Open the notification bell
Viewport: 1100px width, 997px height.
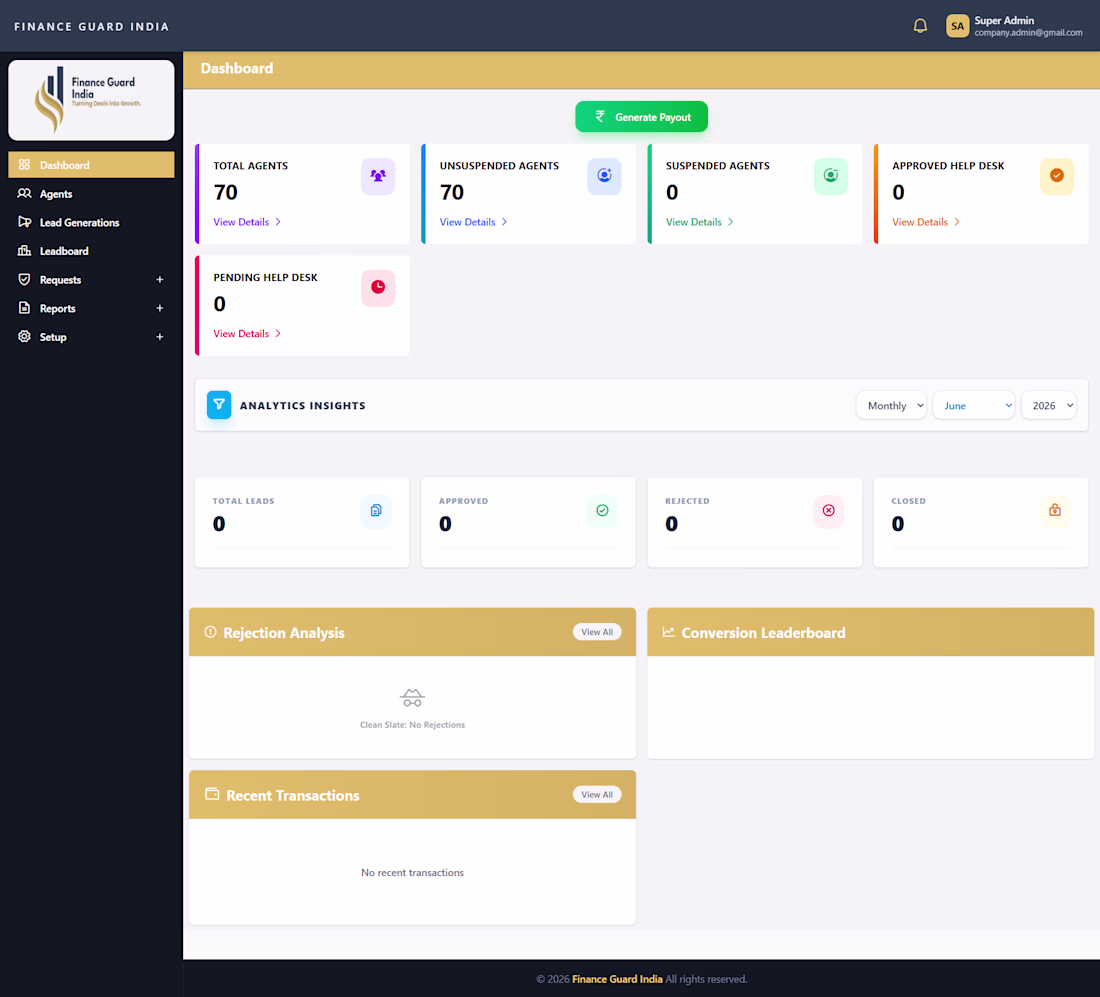[920, 26]
